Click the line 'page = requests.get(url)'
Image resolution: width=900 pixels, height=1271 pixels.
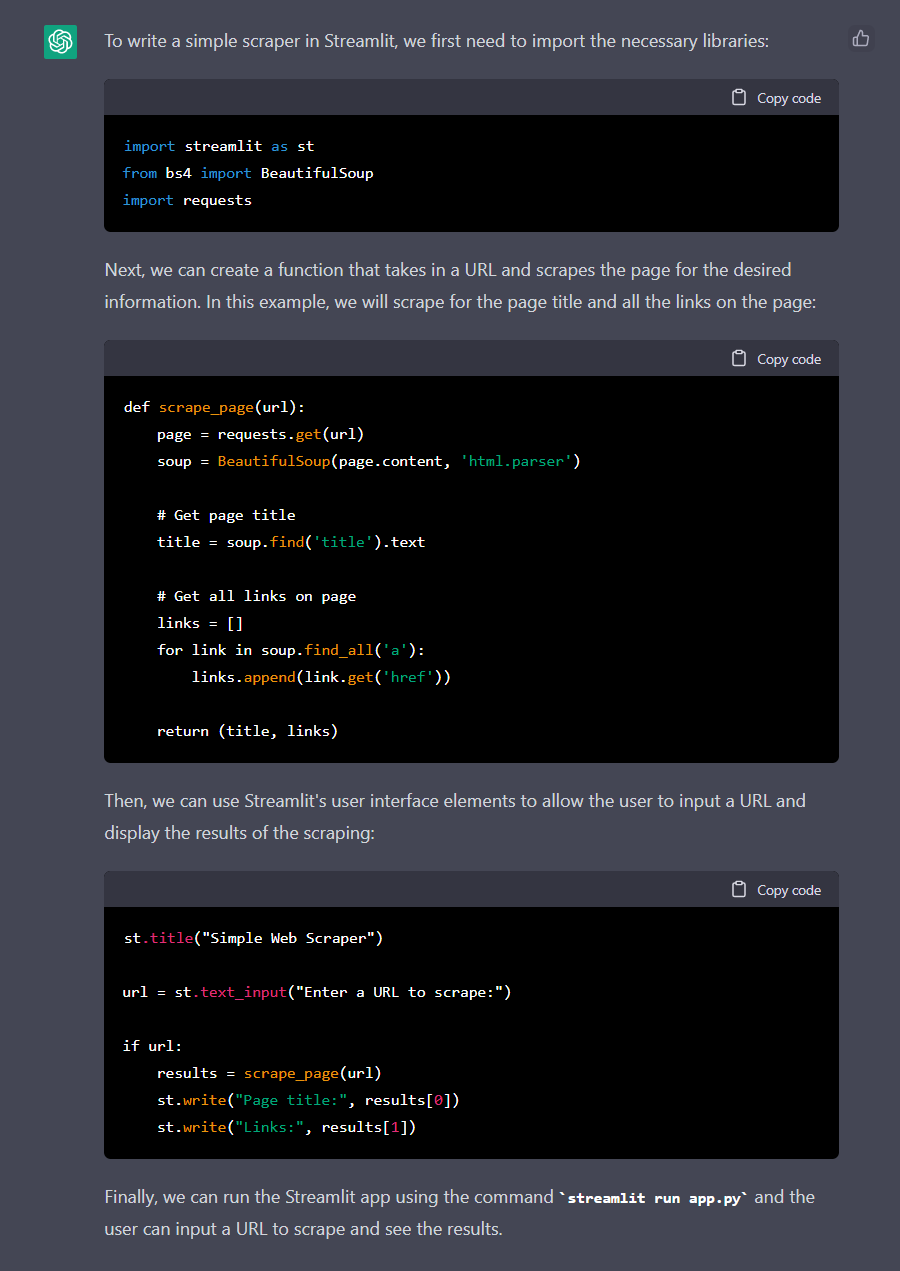[x=261, y=434]
